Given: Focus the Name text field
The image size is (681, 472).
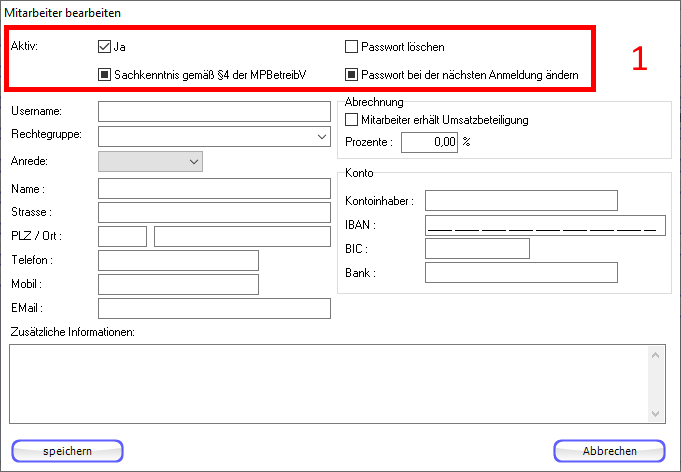Looking at the screenshot, I should [x=214, y=188].
